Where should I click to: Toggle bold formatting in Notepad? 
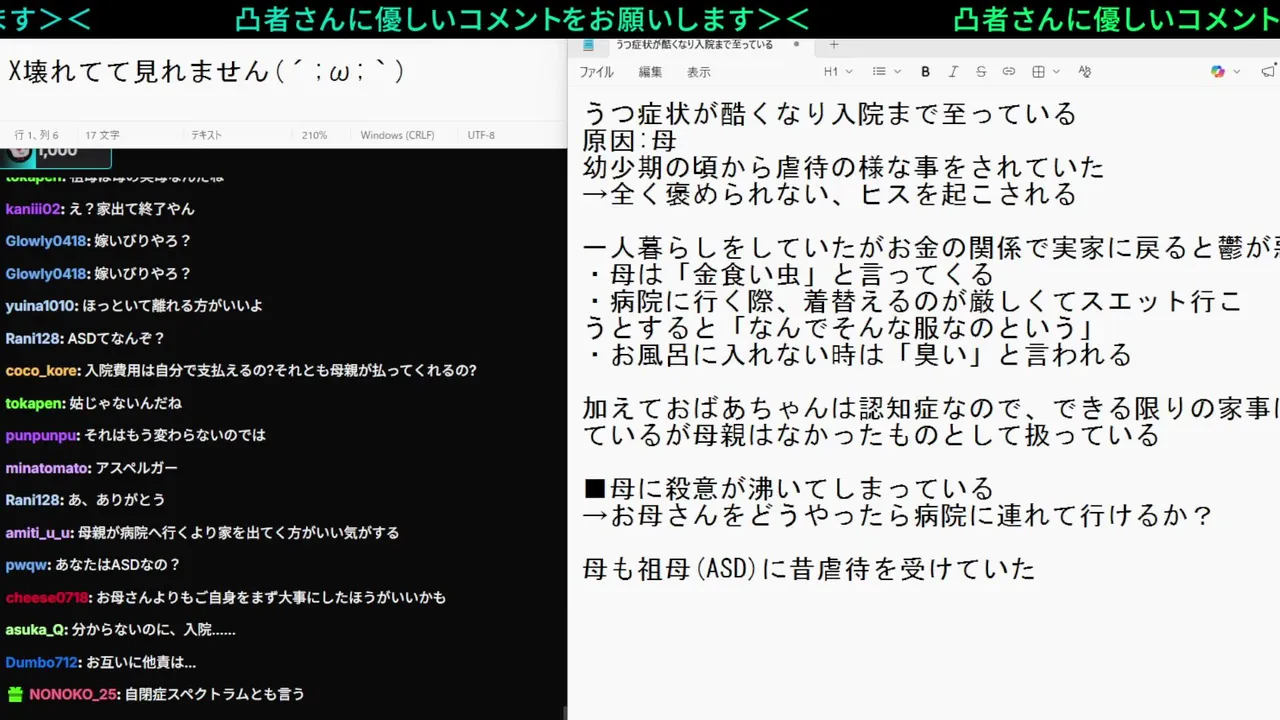point(926,72)
